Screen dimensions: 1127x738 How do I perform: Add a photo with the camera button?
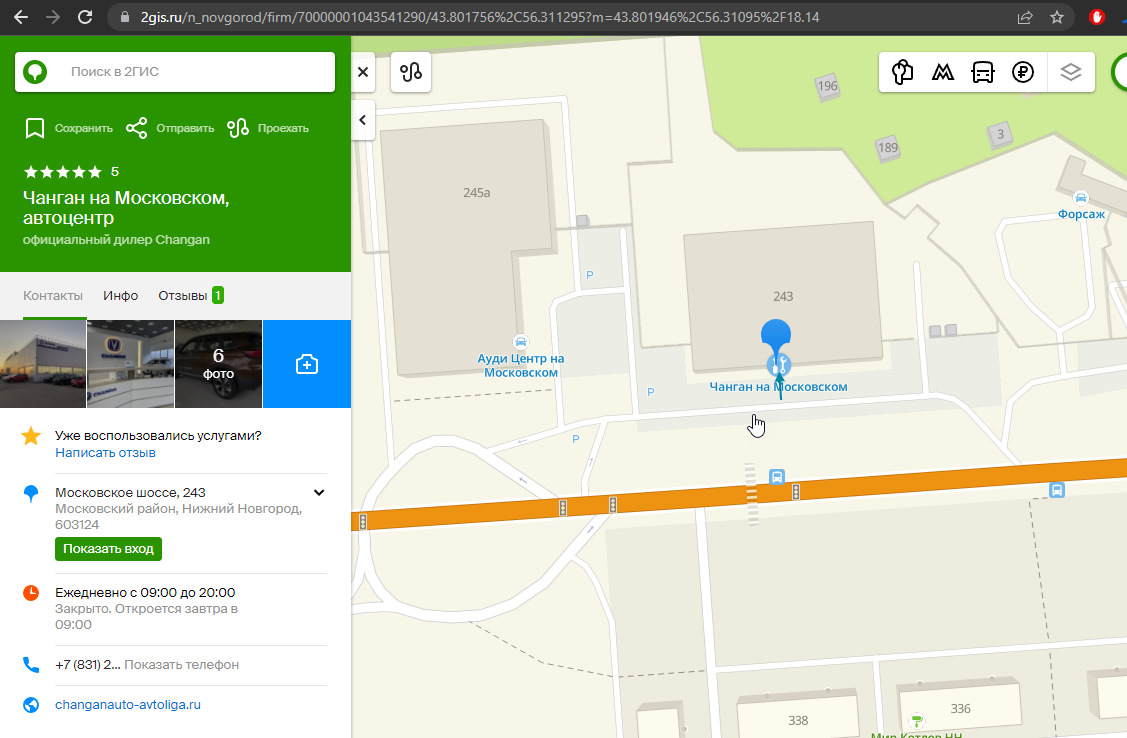(x=307, y=364)
